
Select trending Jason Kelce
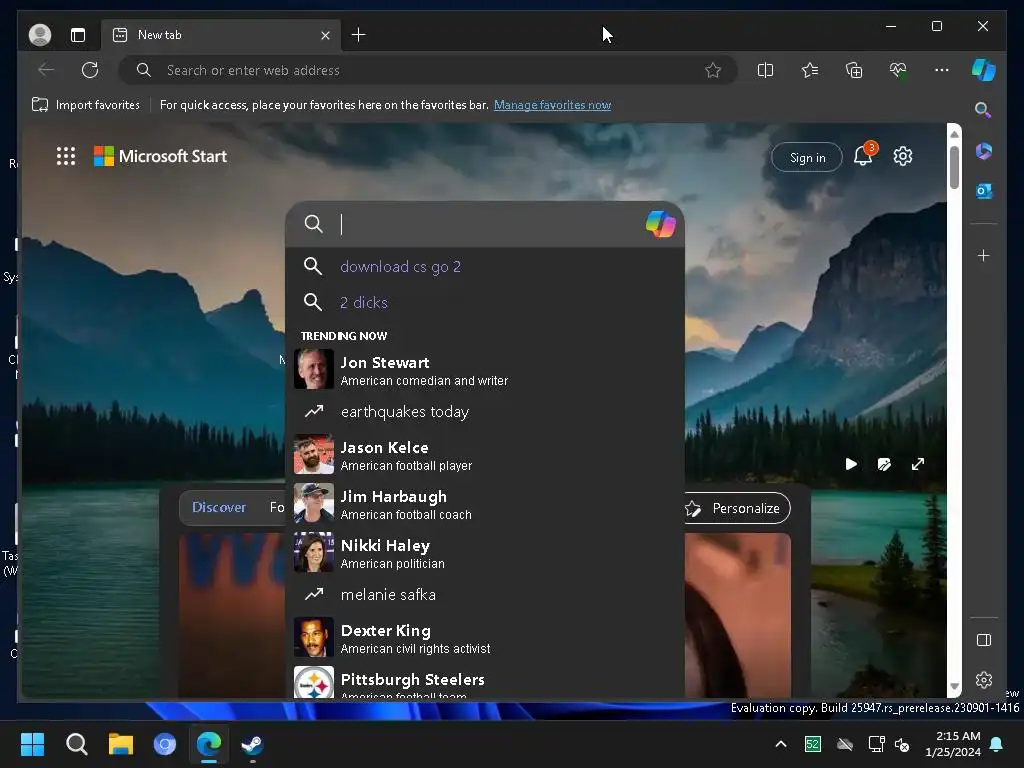point(485,455)
